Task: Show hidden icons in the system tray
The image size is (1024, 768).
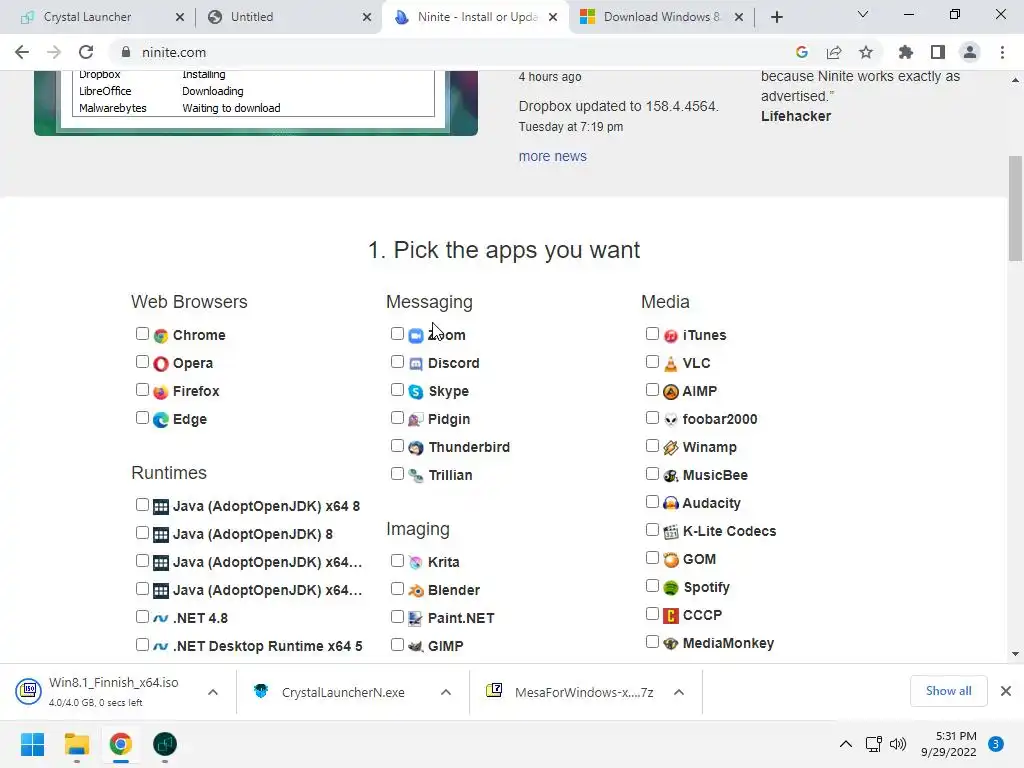Action: tap(846, 744)
